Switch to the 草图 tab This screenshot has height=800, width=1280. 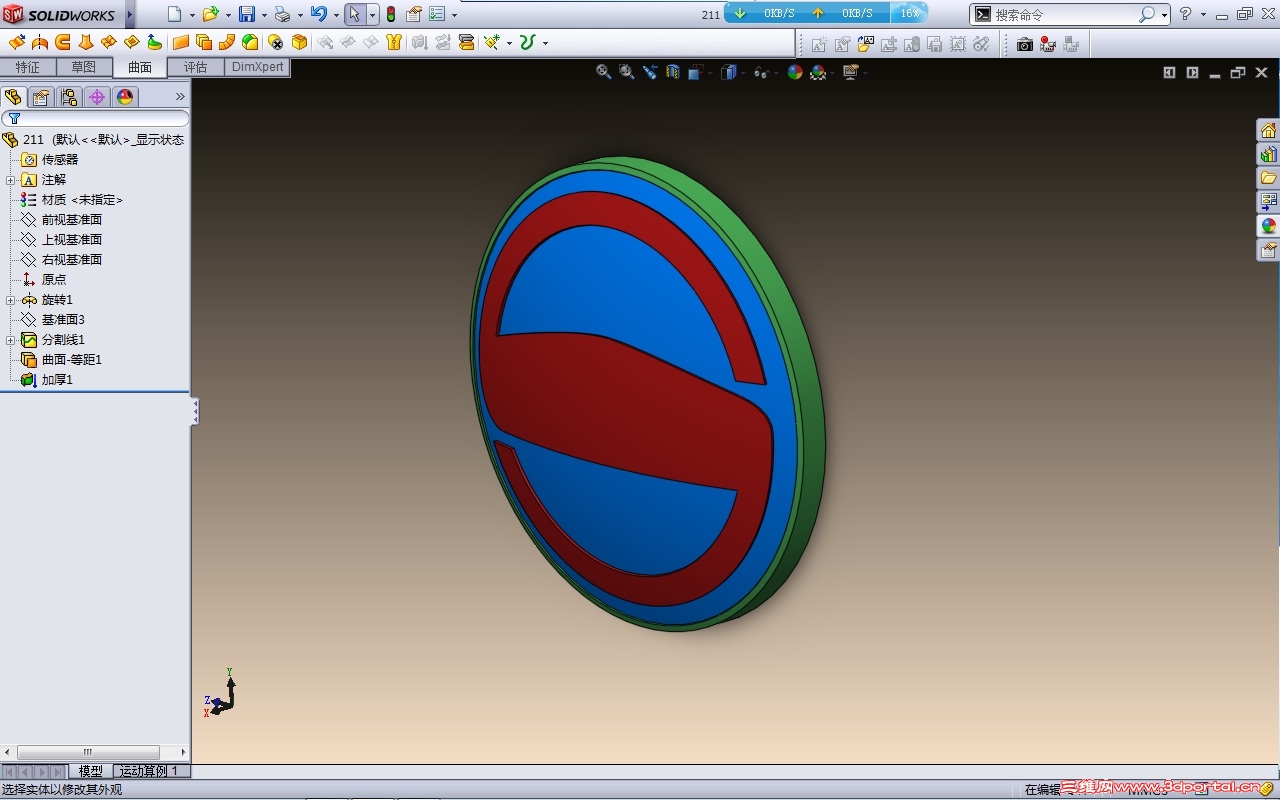(x=83, y=68)
